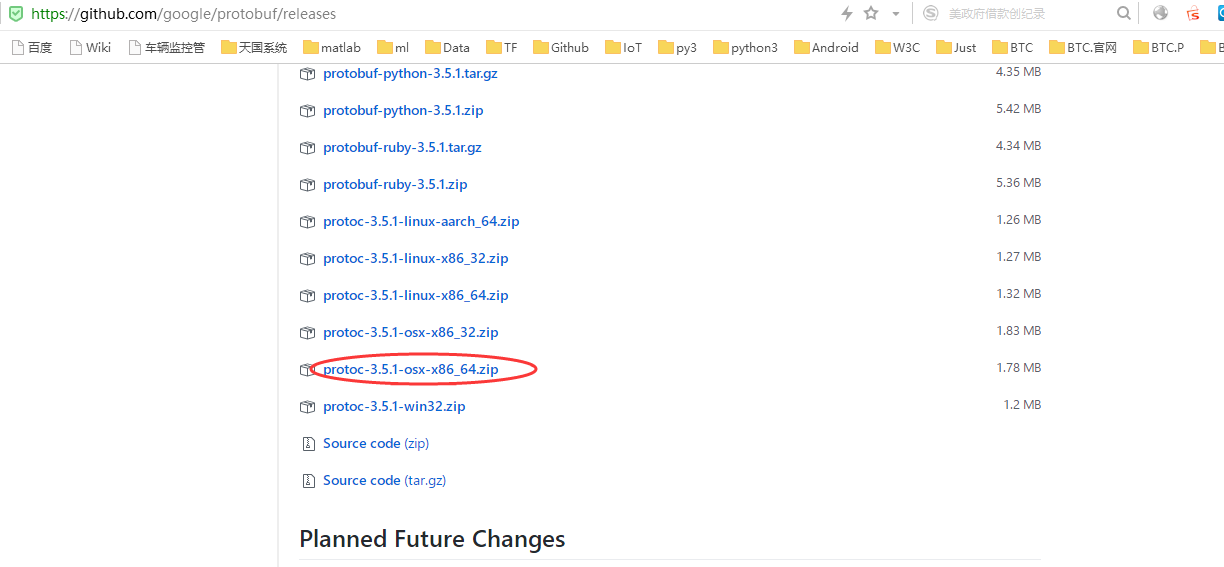This screenshot has height=567, width=1224.
Task: Click the 1.32 MB file size
Action: [x=1018, y=293]
